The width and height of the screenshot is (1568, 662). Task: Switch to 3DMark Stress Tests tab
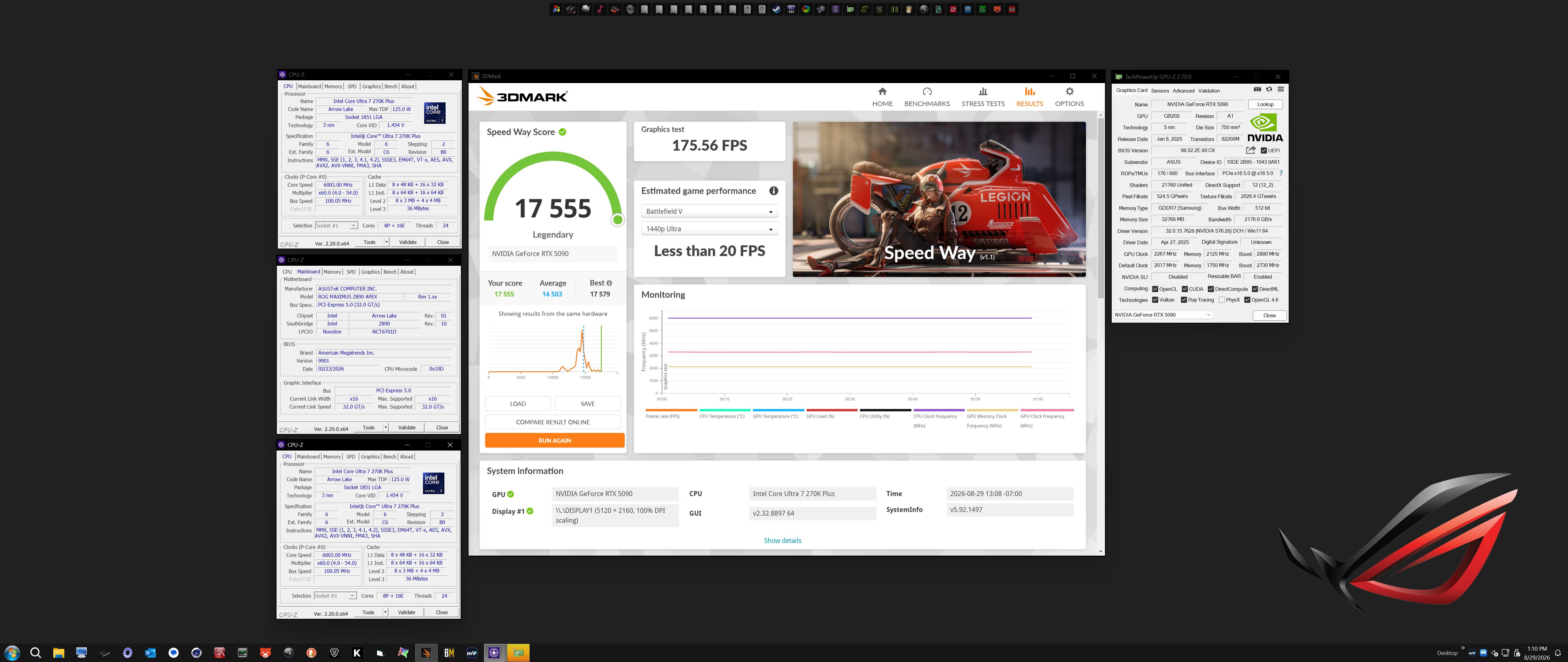pyautogui.click(x=983, y=97)
